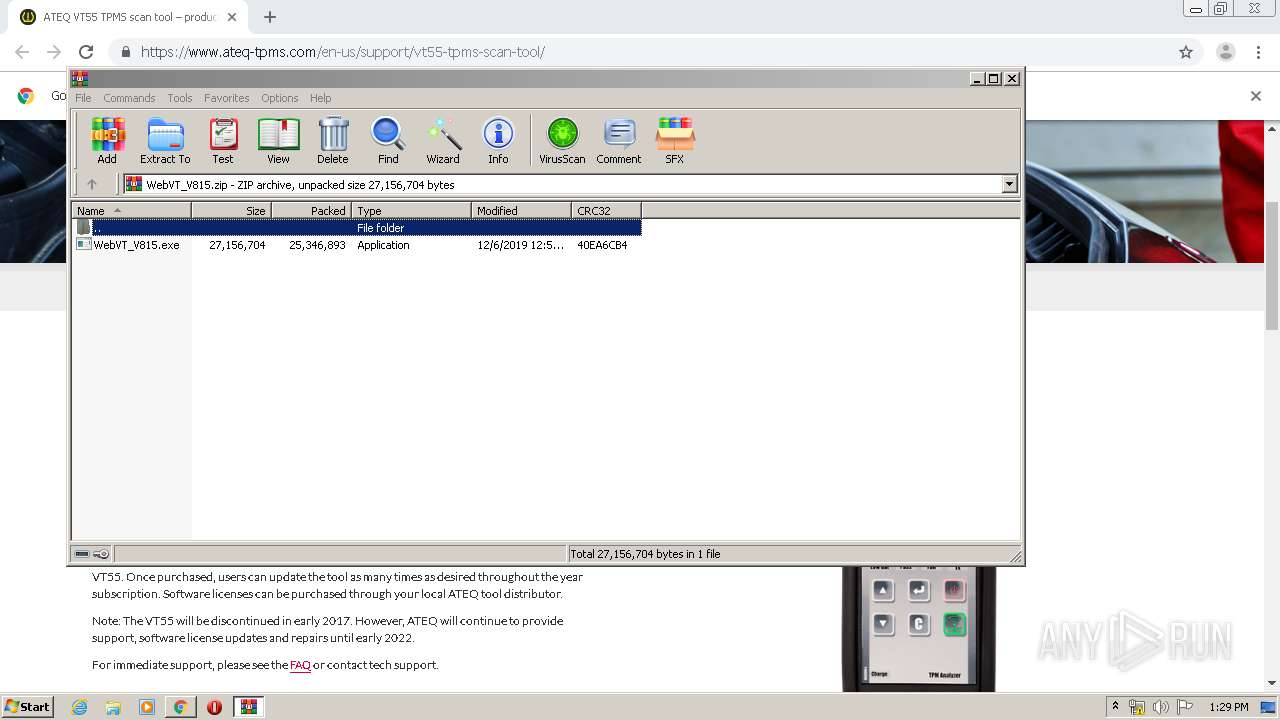1280x720 pixels.
Task: Sort by Size column header
Action: pos(231,211)
